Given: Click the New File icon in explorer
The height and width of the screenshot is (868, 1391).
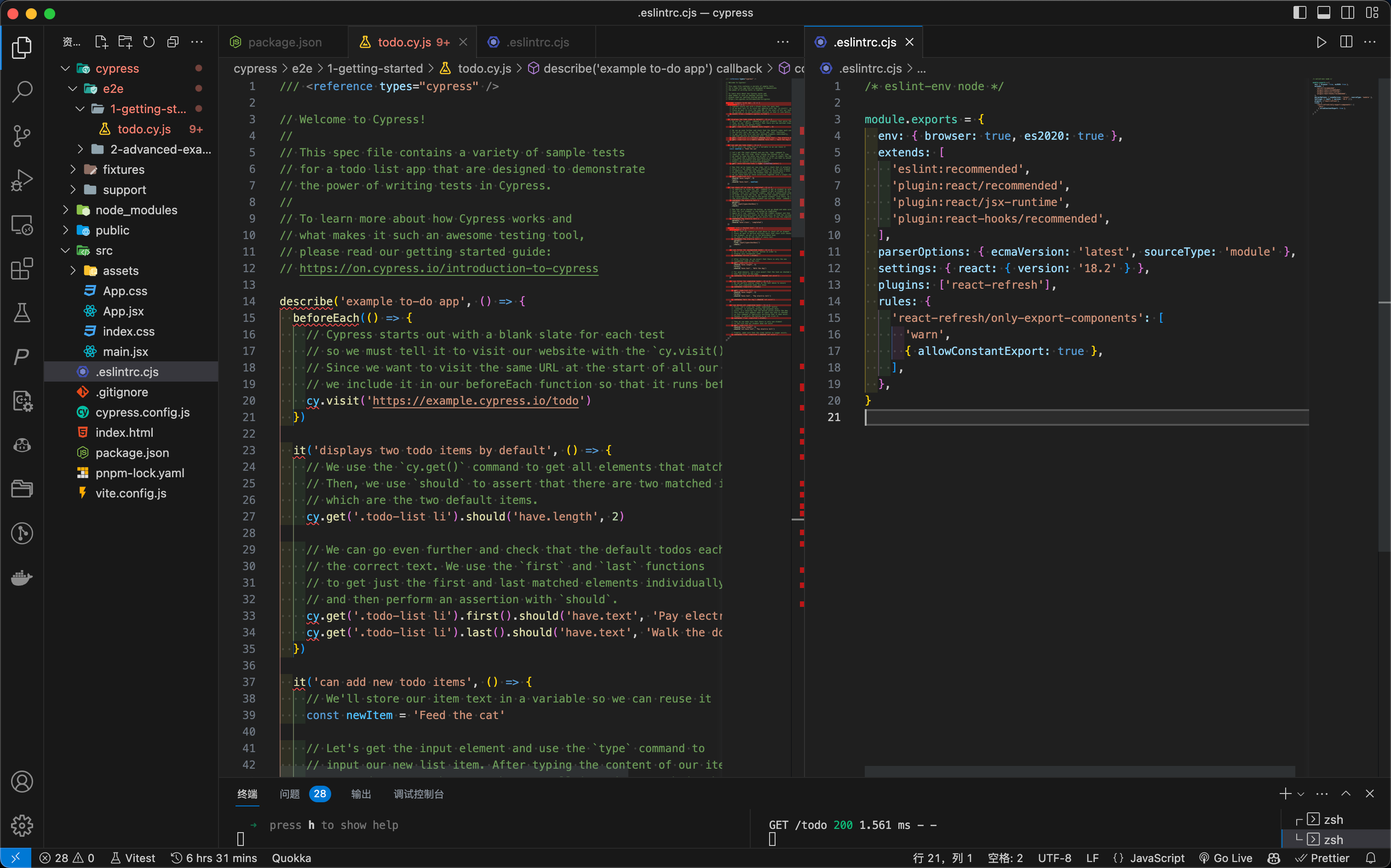Looking at the screenshot, I should [101, 42].
